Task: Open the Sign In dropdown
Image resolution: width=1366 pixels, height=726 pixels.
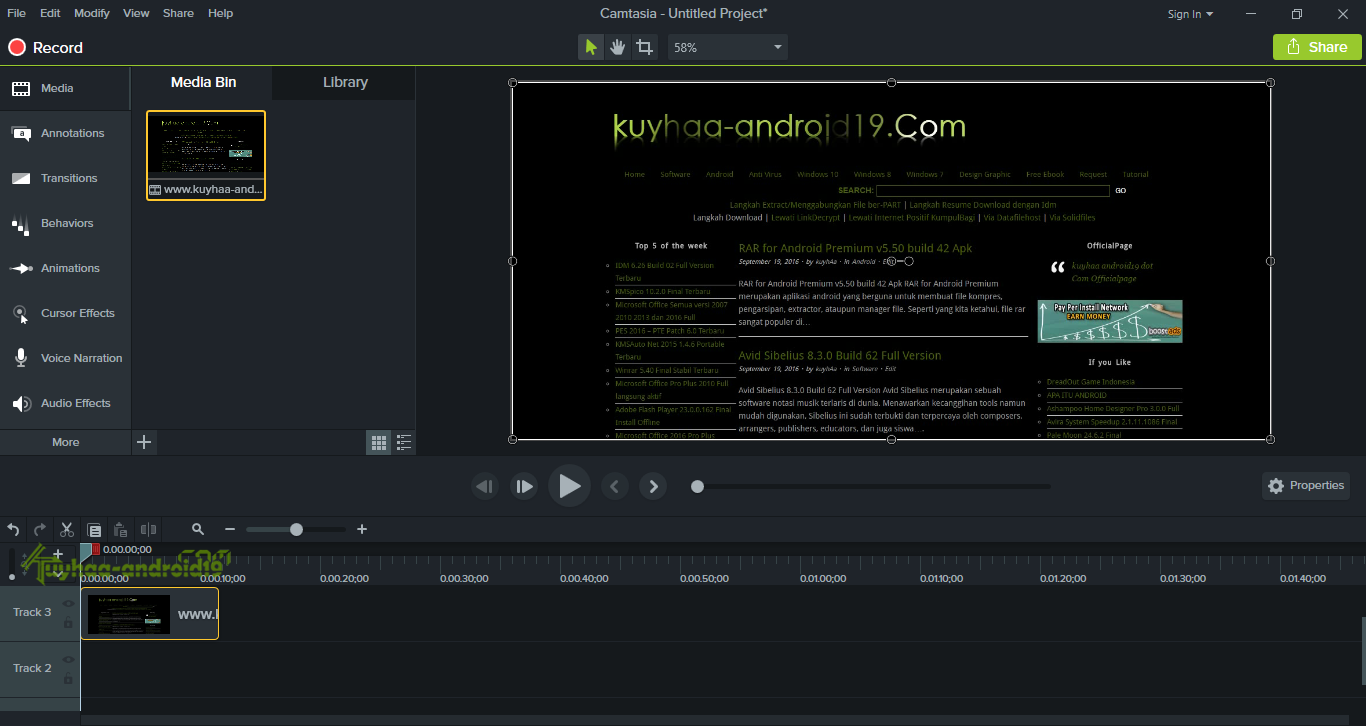Action: point(1190,14)
